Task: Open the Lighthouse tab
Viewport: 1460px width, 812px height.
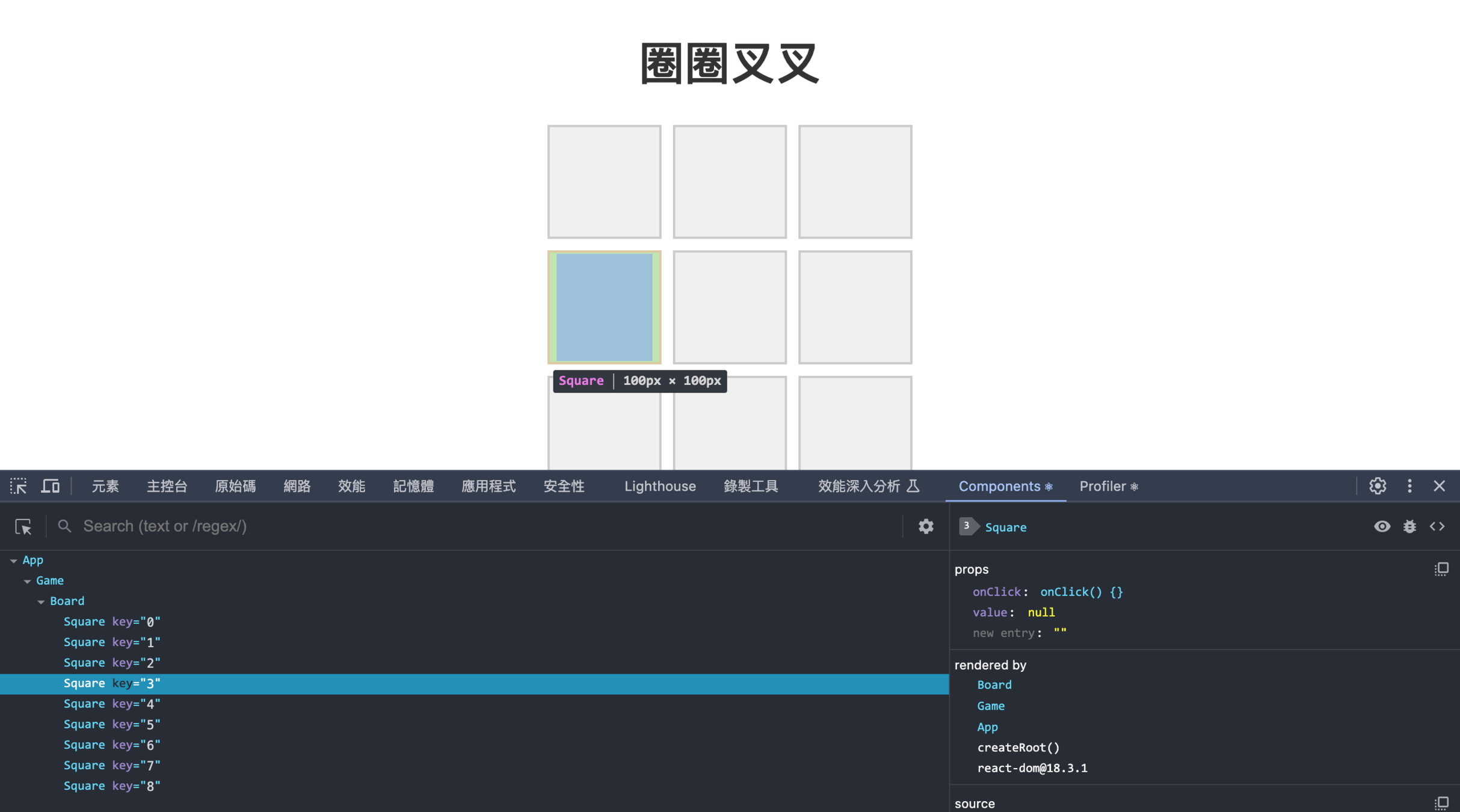Action: (660, 486)
